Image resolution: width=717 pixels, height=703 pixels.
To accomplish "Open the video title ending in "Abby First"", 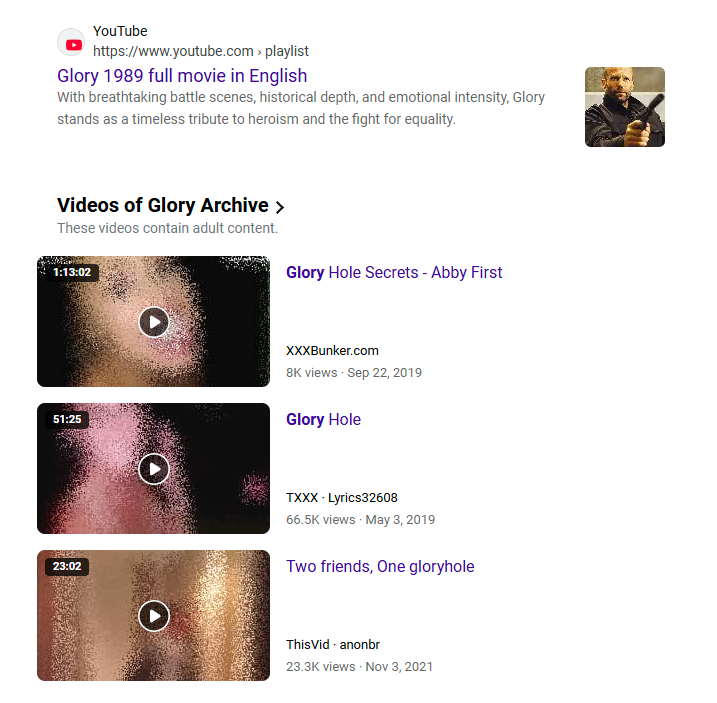I will tap(394, 273).
